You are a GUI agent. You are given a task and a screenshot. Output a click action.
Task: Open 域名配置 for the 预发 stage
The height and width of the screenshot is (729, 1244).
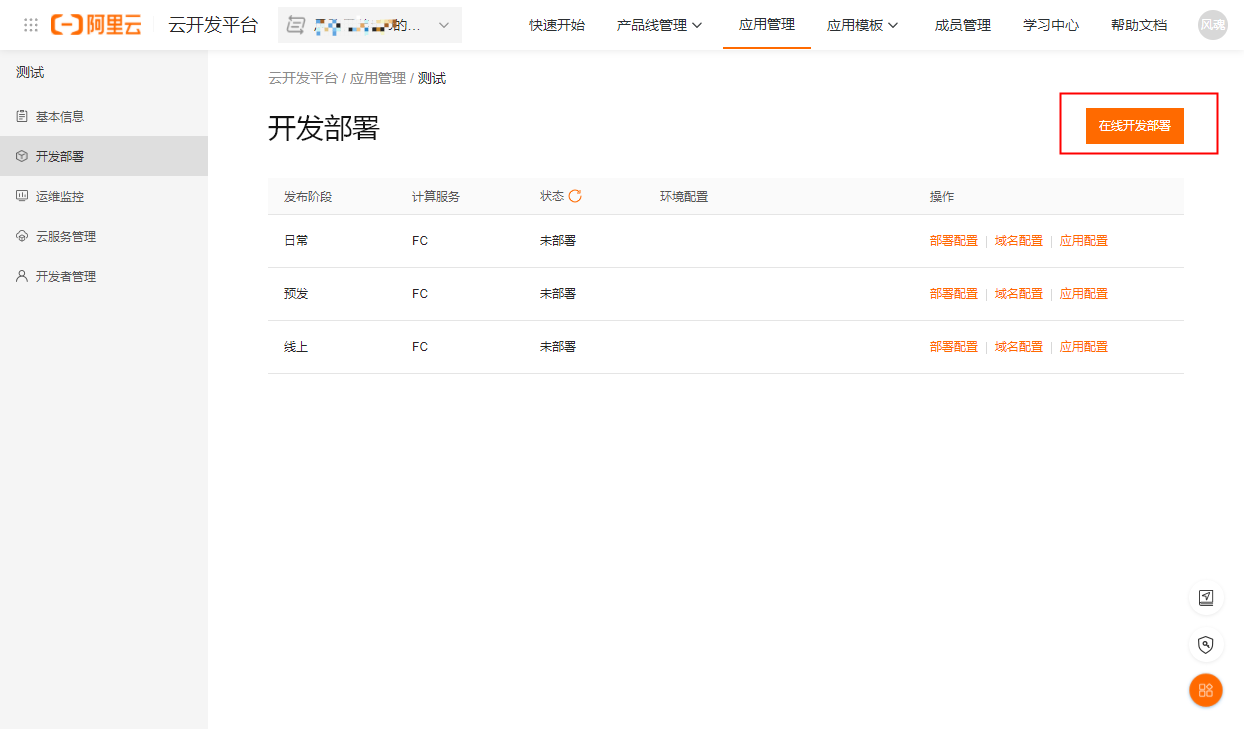[x=1019, y=294]
